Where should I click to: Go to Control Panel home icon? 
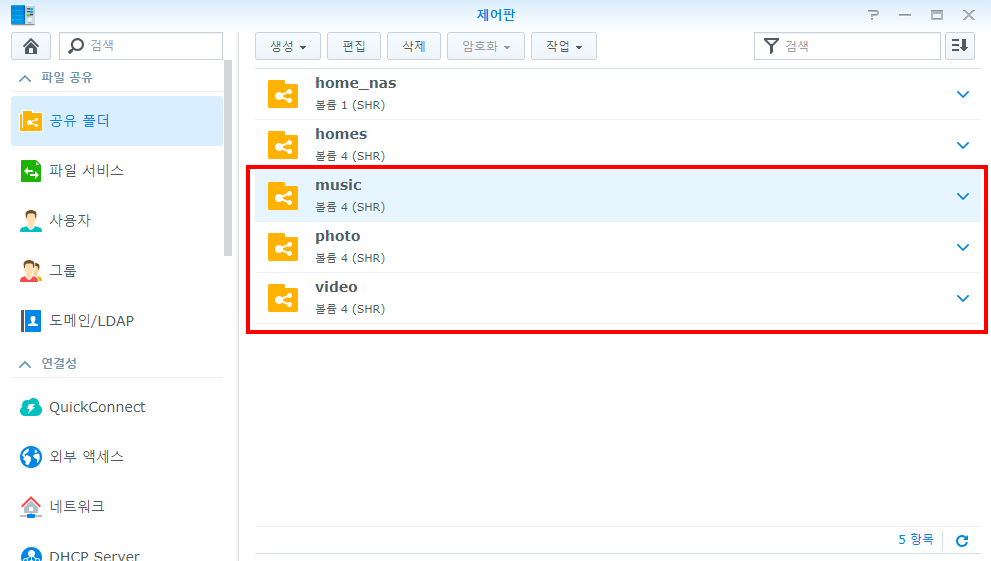(x=30, y=46)
